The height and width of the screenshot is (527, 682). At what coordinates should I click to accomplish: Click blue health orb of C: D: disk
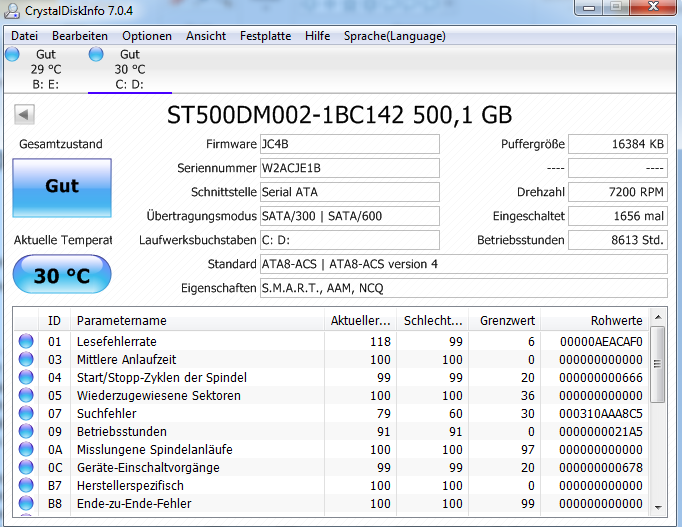pyautogui.click(x=96, y=54)
